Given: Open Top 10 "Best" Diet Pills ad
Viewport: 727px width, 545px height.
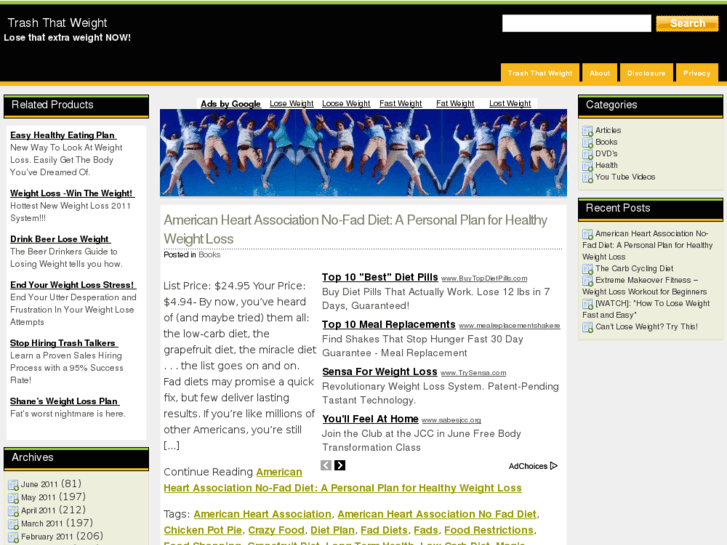Looking at the screenshot, I should point(380,277).
